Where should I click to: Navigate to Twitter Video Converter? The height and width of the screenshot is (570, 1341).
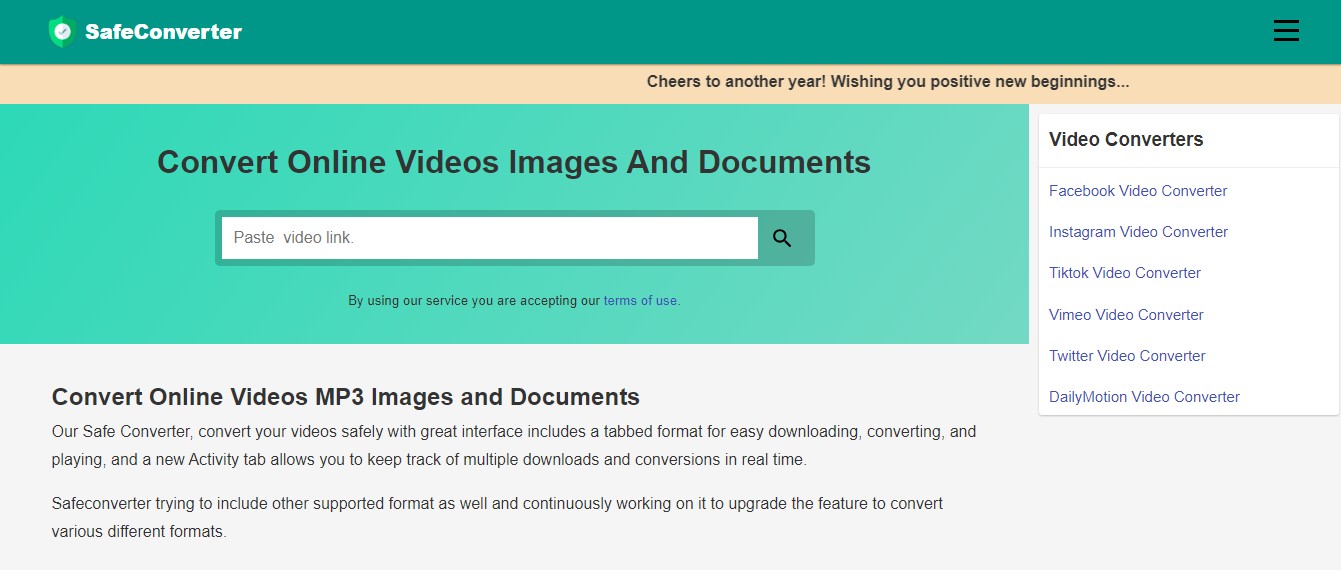click(x=1127, y=356)
